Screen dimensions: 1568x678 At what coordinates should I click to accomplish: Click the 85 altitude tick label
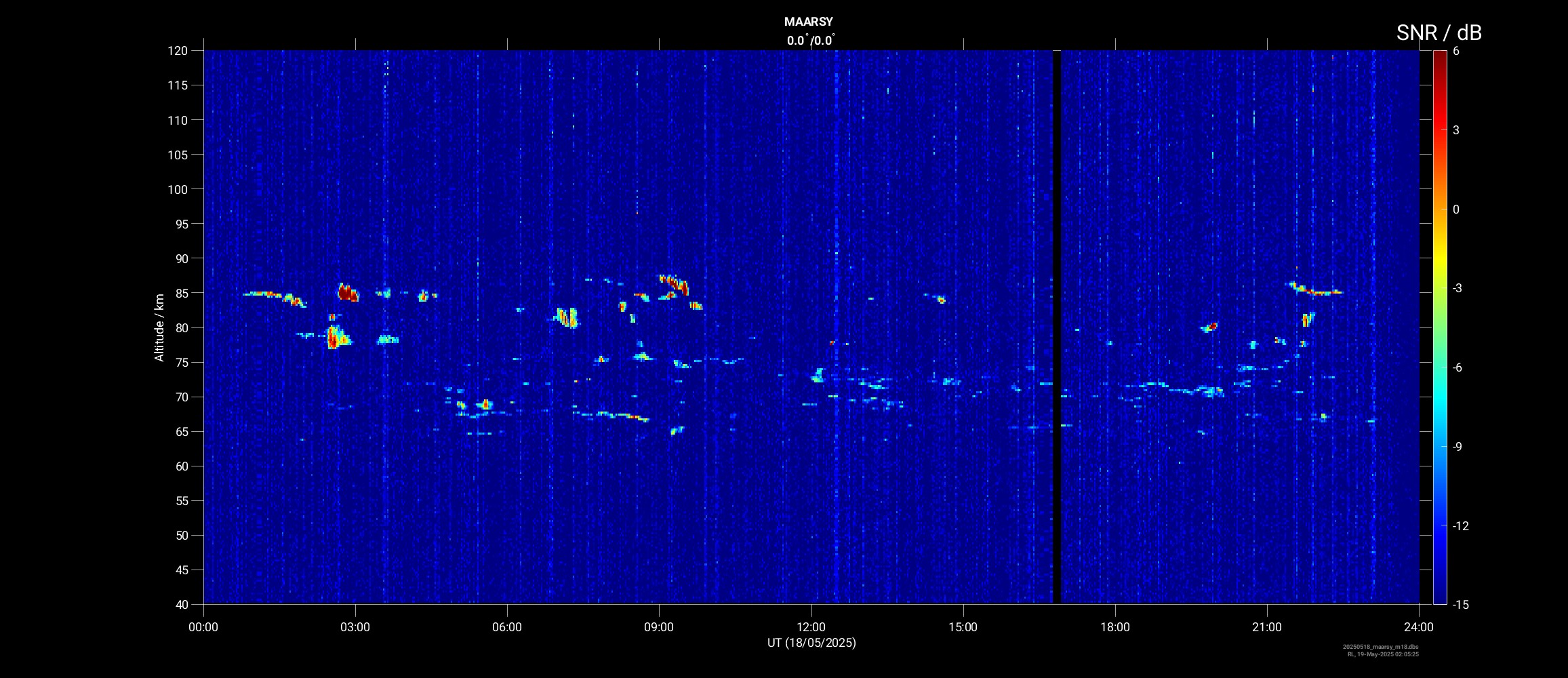pyautogui.click(x=180, y=293)
